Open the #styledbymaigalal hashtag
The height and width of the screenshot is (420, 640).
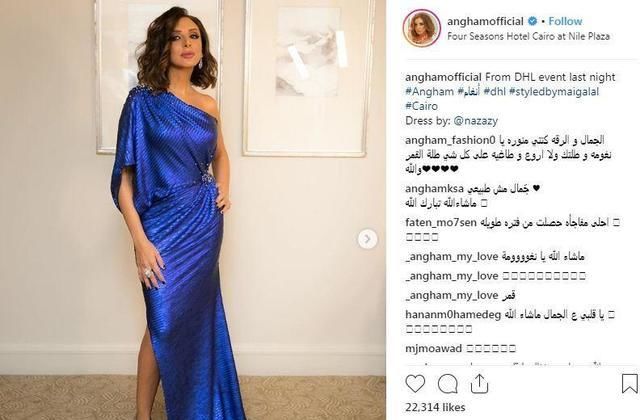pyautogui.click(x=554, y=91)
